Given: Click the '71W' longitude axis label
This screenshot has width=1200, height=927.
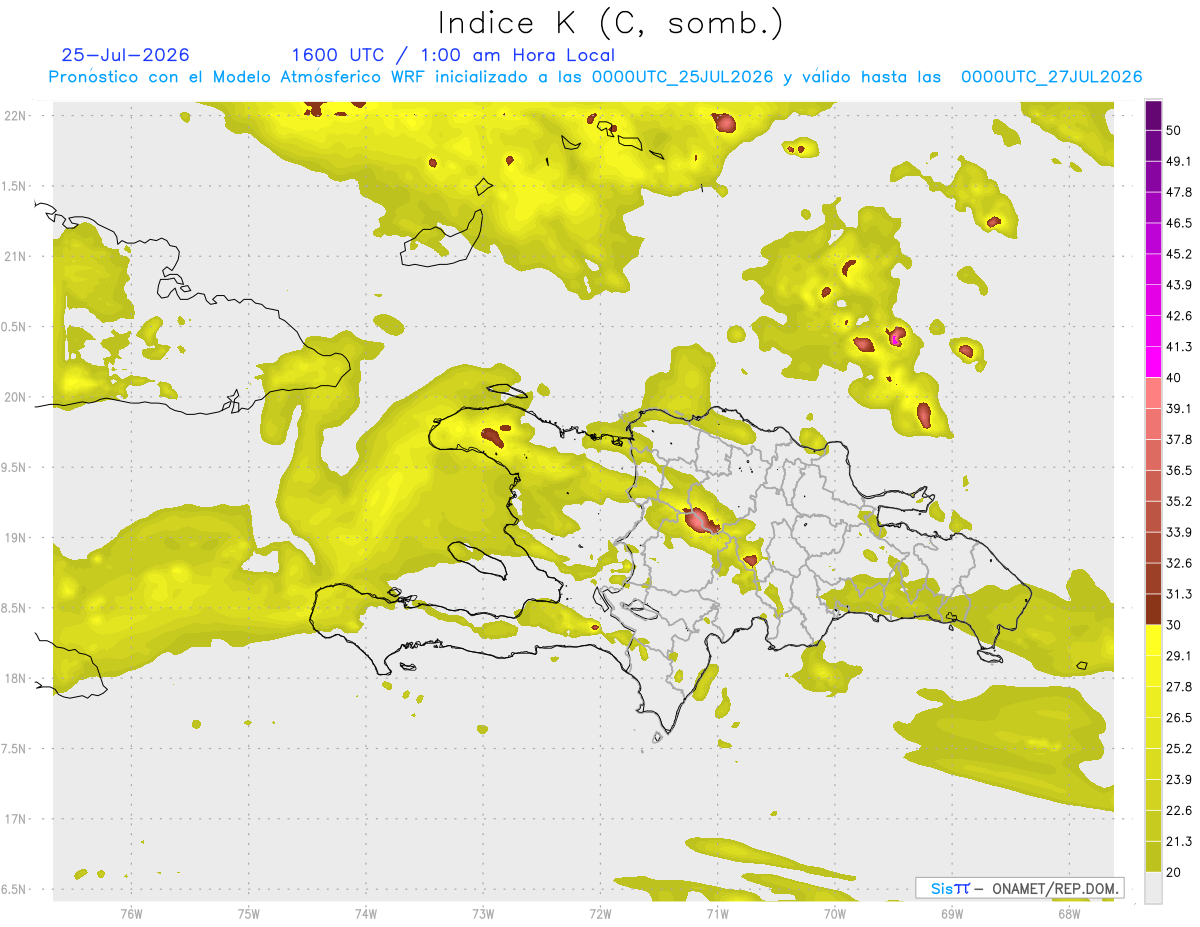Looking at the screenshot, I should [717, 914].
